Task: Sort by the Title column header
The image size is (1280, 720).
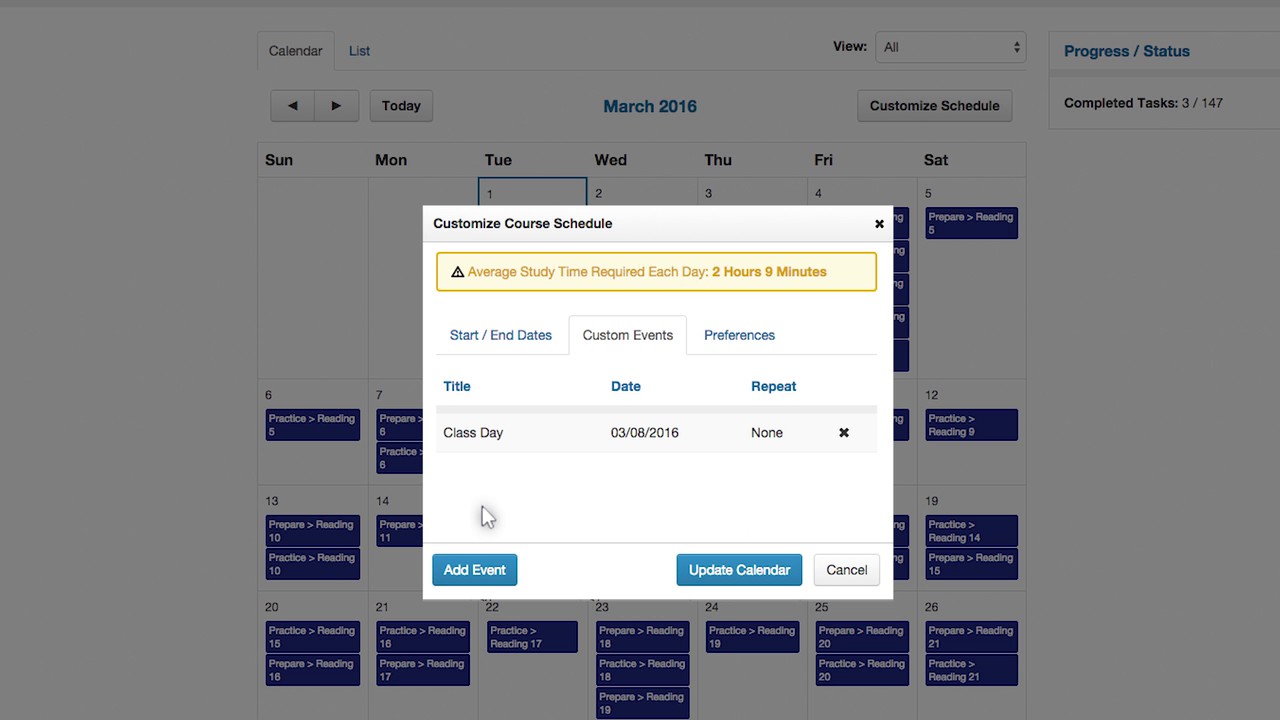Action: coord(456,386)
